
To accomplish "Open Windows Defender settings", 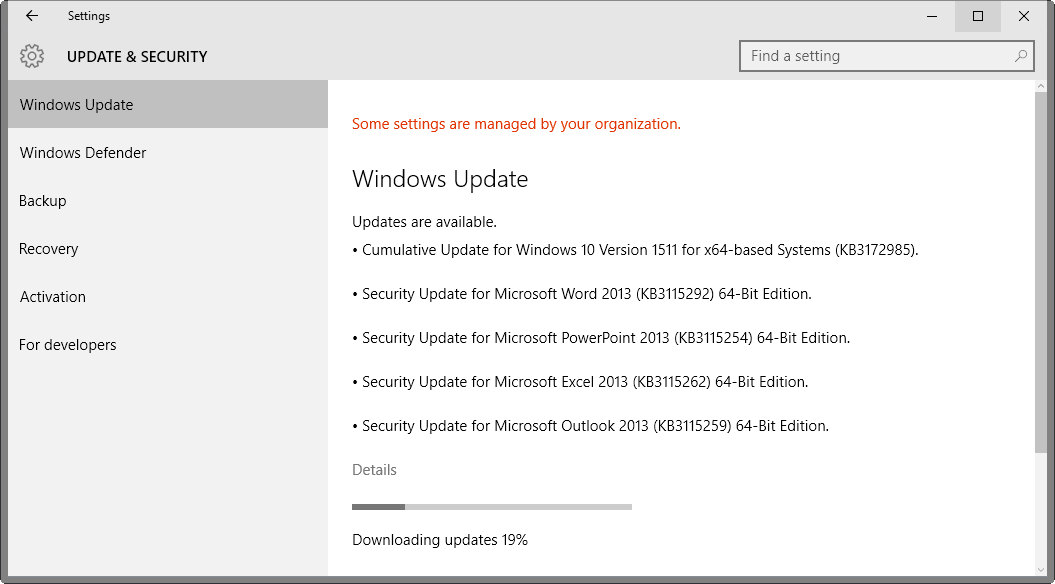I will [x=168, y=153].
